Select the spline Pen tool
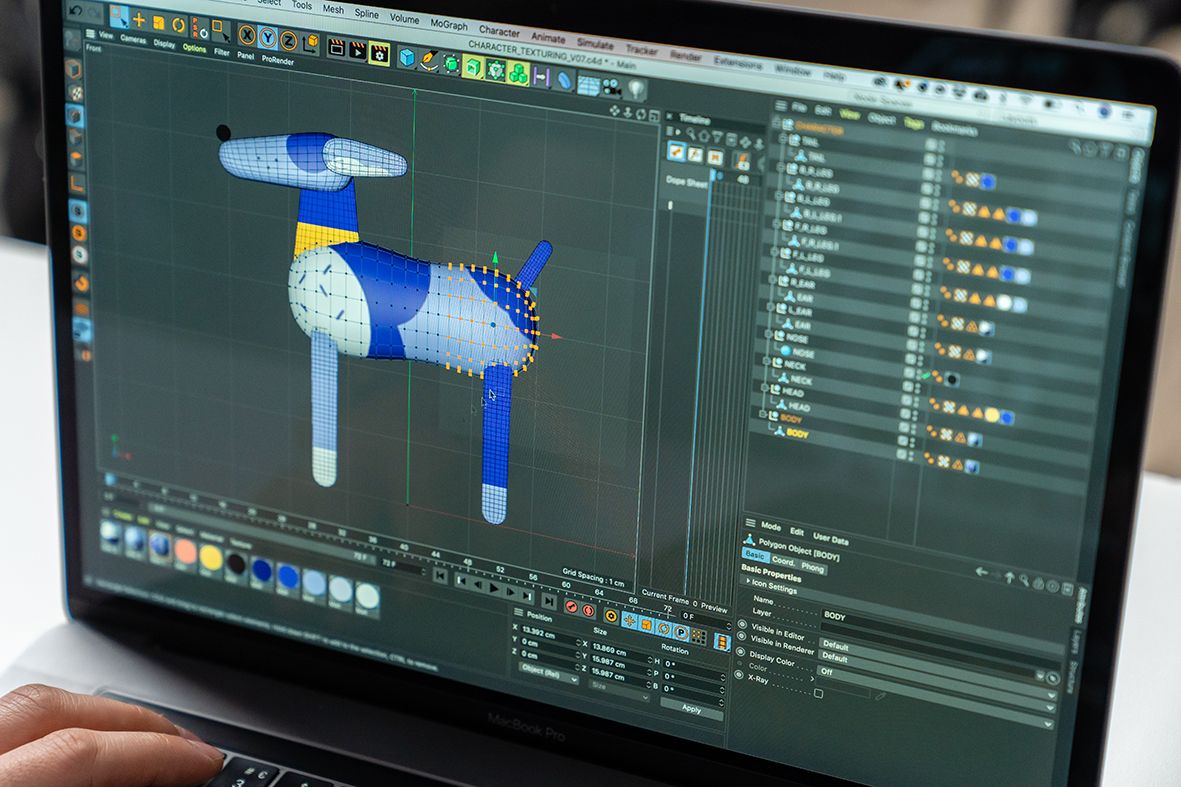 429,60
